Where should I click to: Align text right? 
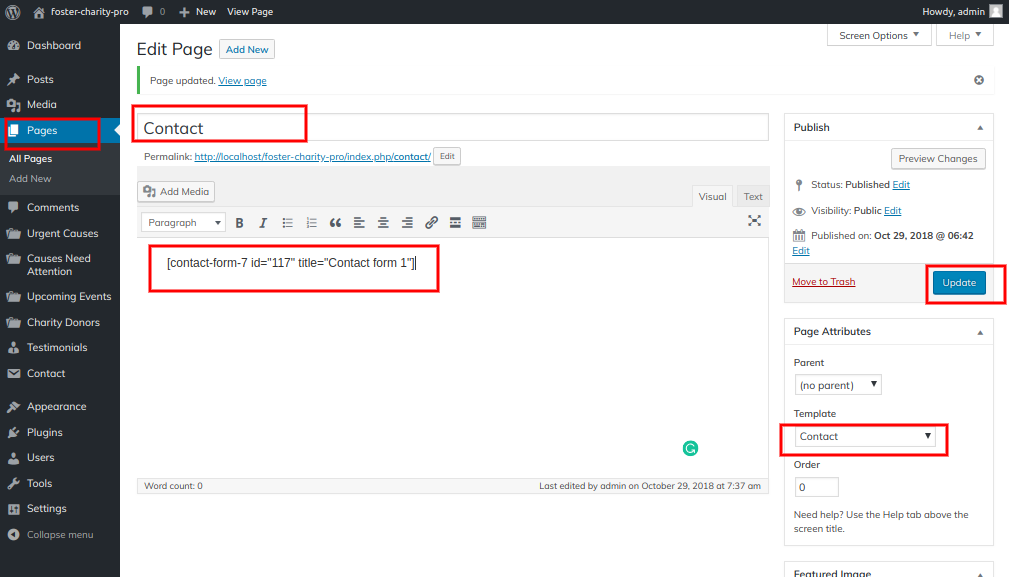[x=407, y=223]
